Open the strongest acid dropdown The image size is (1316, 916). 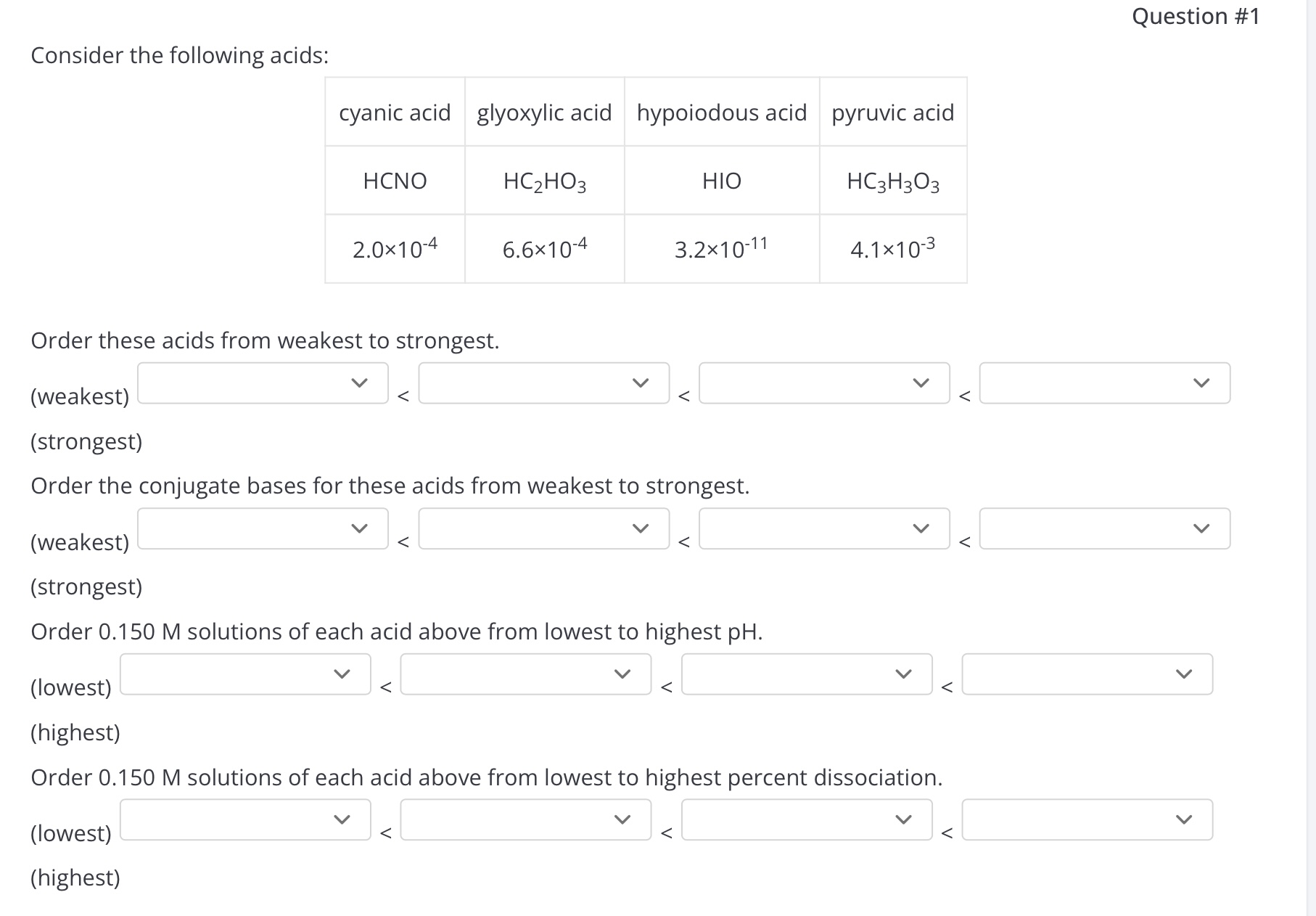pyautogui.click(x=1103, y=383)
